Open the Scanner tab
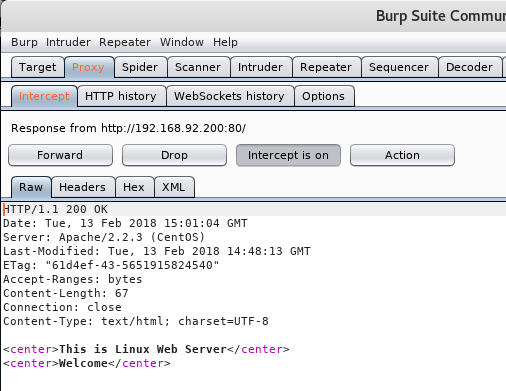This screenshot has width=506, height=391. pyautogui.click(x=198, y=67)
